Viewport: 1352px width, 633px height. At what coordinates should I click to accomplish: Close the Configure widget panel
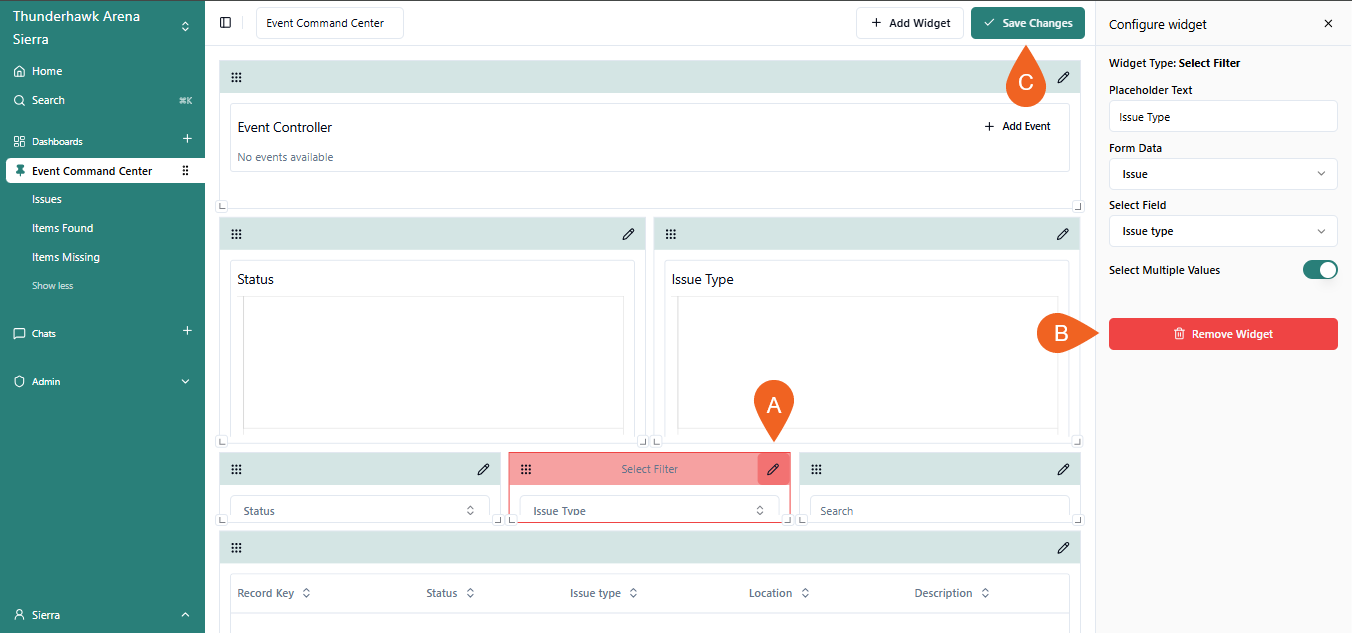click(x=1328, y=24)
